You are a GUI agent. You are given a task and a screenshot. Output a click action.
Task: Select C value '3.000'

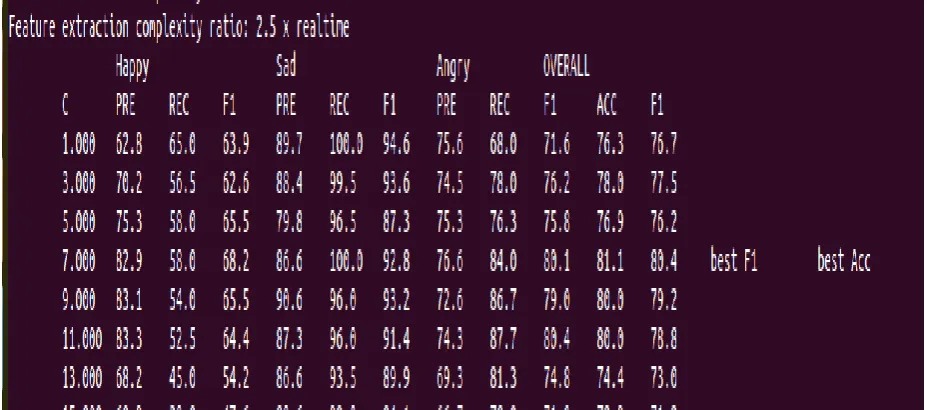[79, 183]
